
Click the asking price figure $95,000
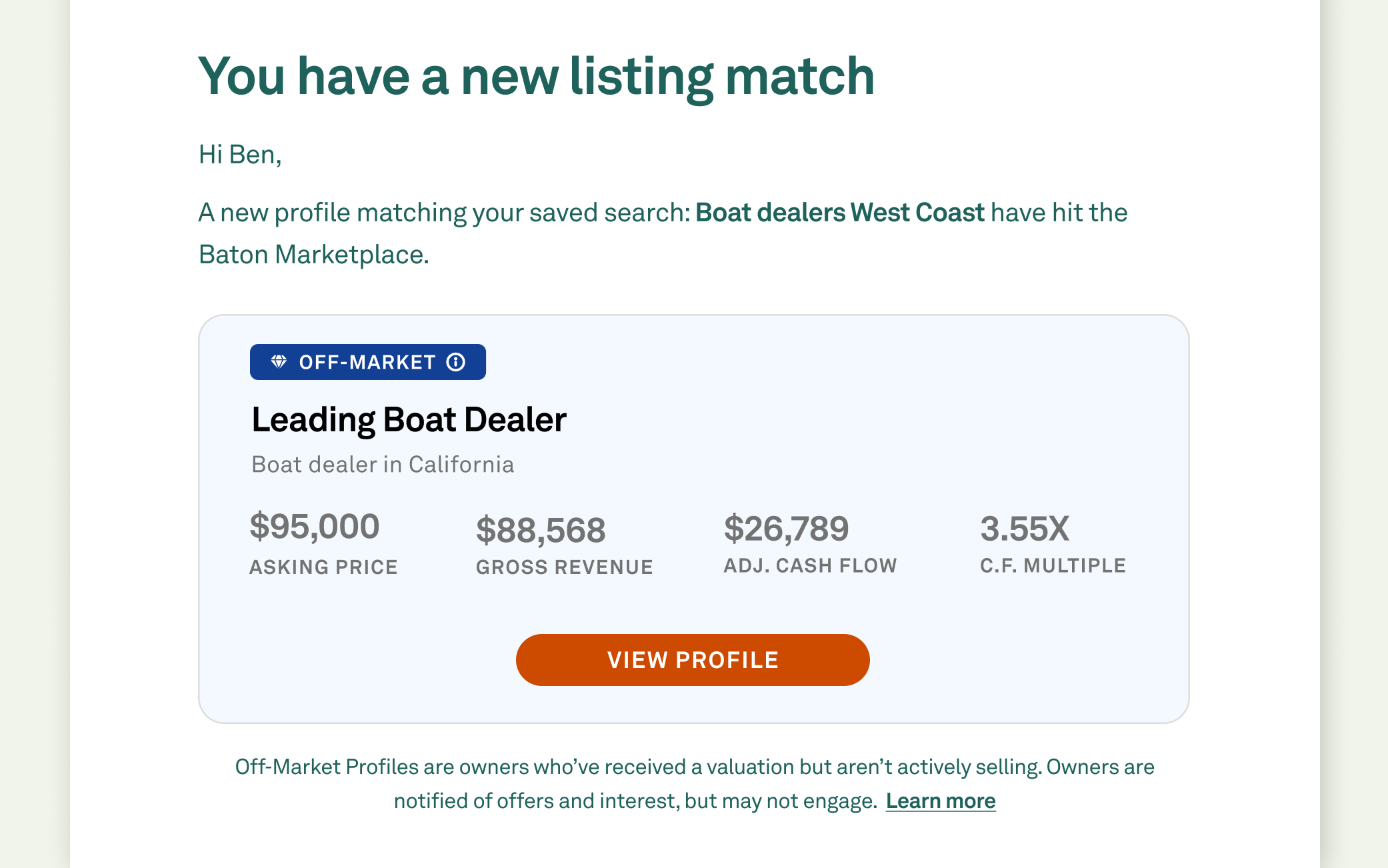[314, 527]
